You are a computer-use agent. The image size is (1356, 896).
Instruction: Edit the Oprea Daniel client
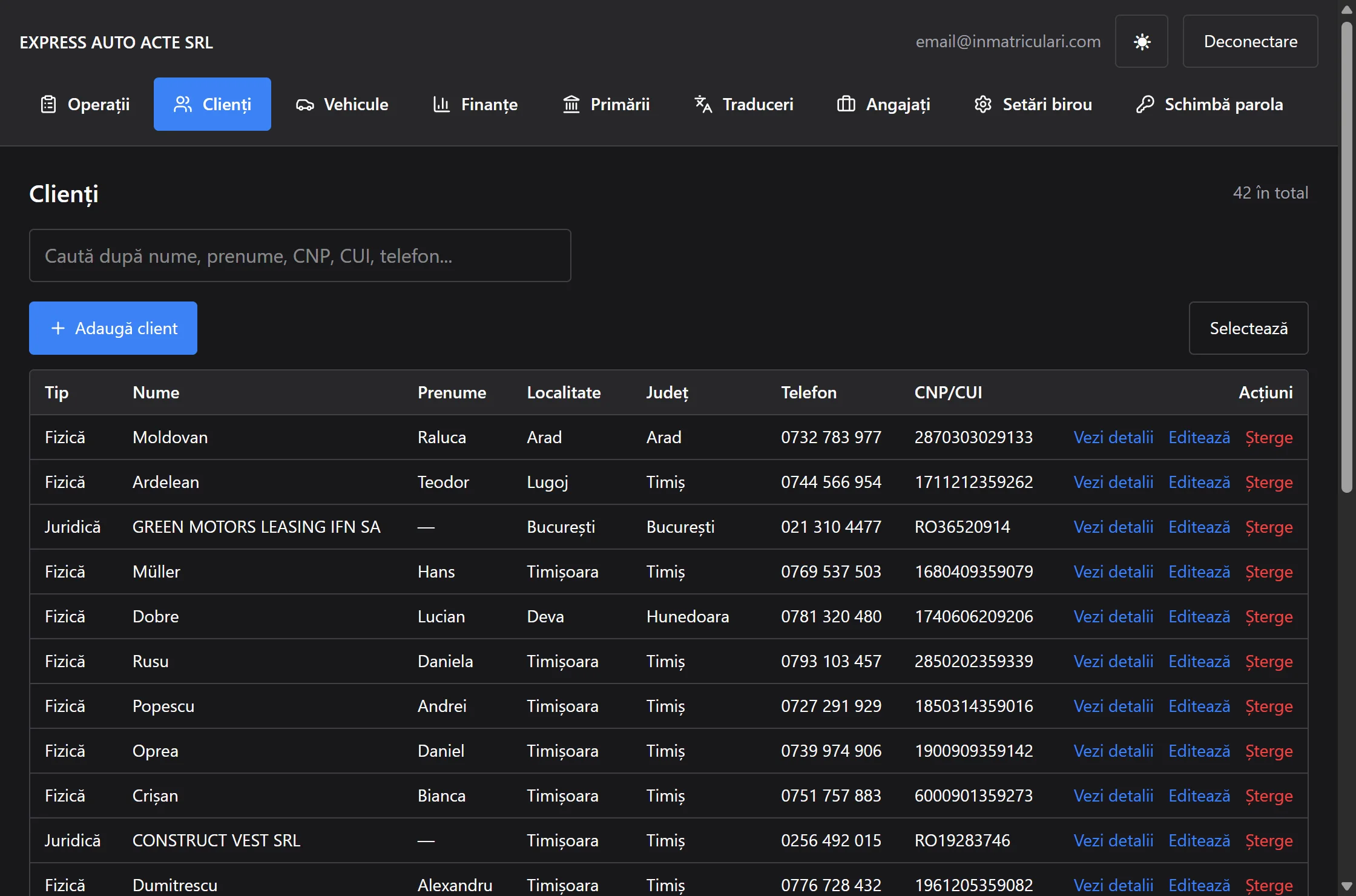[1199, 751]
